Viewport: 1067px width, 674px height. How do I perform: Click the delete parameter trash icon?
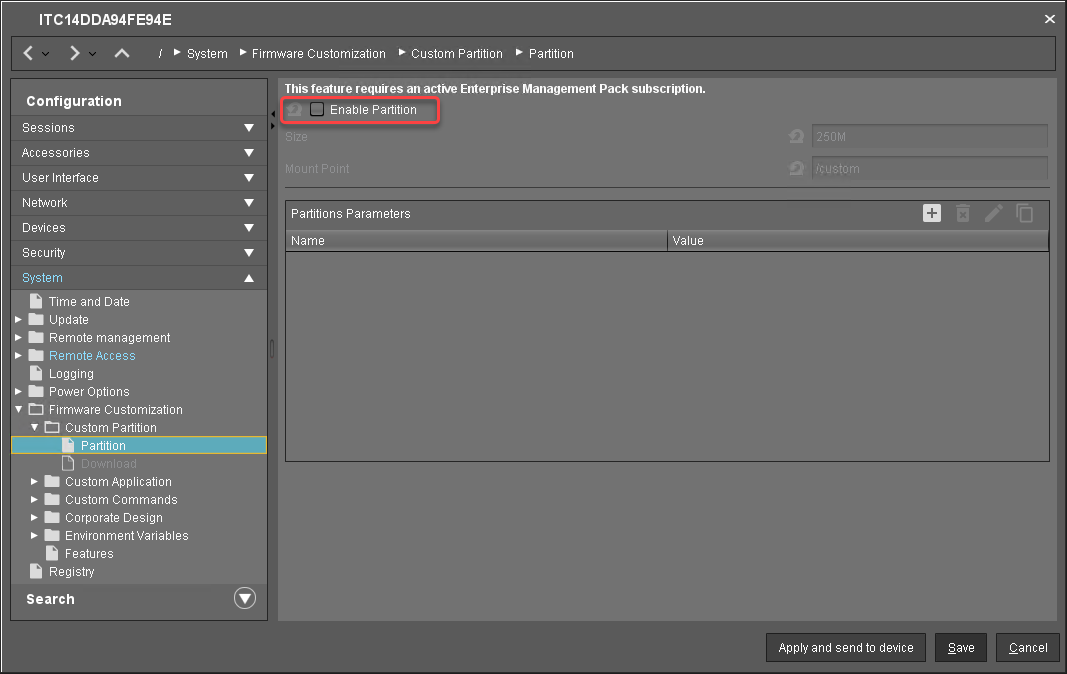coord(963,213)
